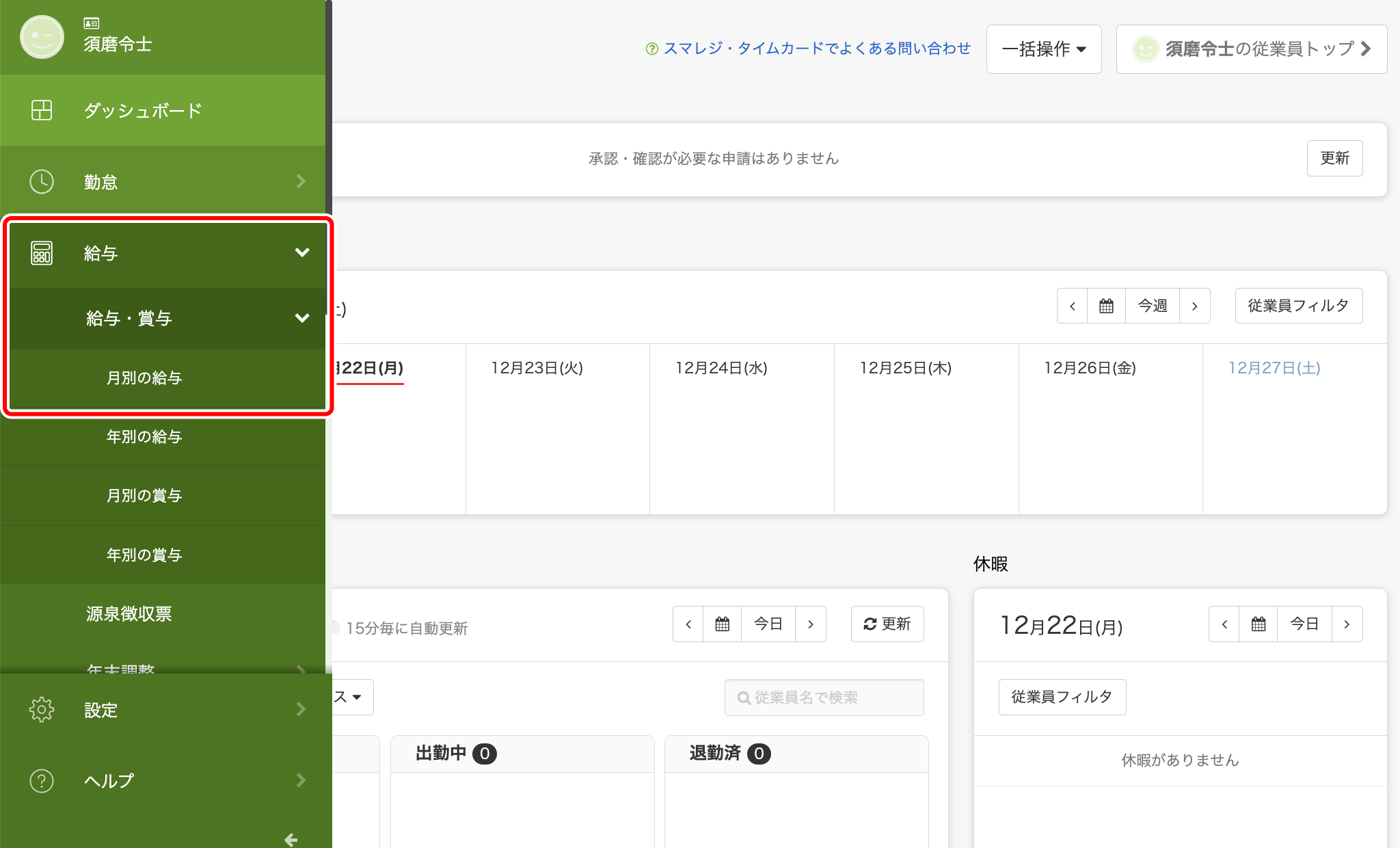Open weekly schedule calendar picker icon
Image resolution: width=1400 pixels, height=848 pixels.
tap(1106, 306)
